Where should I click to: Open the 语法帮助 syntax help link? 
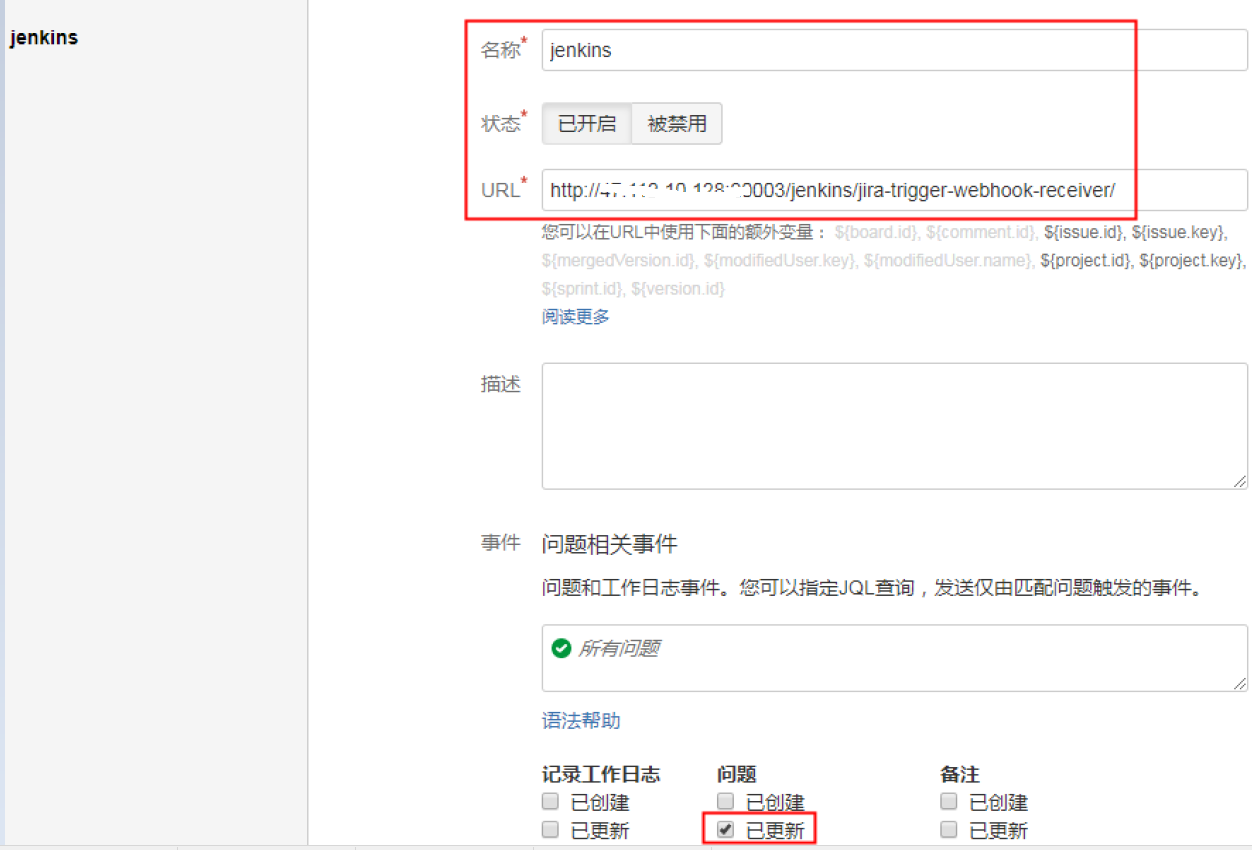click(x=581, y=721)
